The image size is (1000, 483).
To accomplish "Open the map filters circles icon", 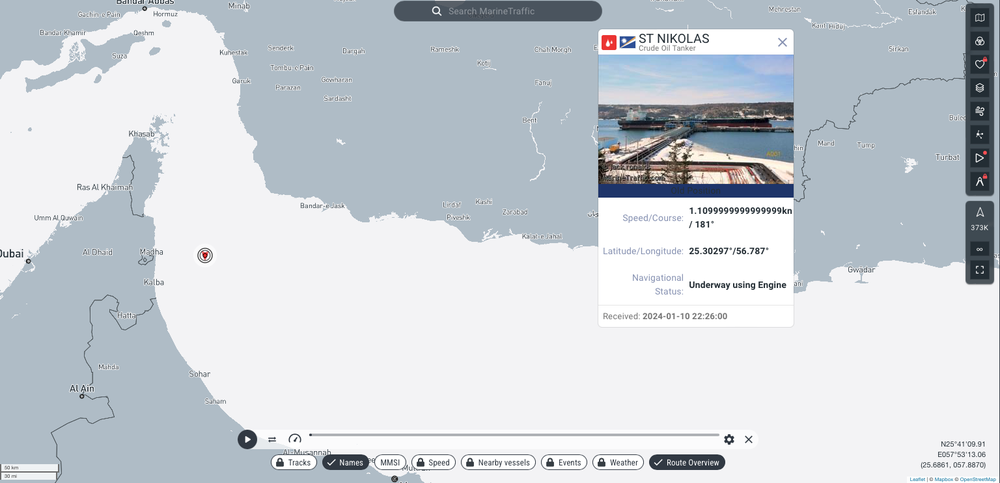I will 980,41.
